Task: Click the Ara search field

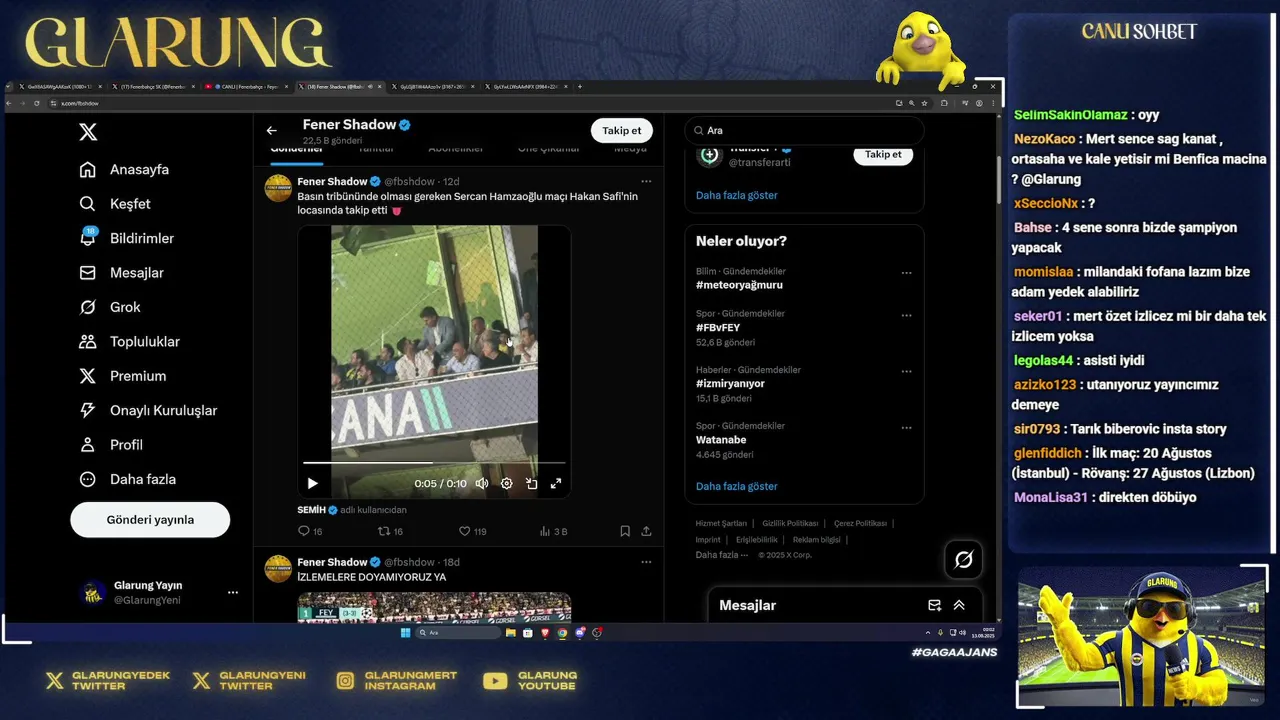Action: [804, 130]
